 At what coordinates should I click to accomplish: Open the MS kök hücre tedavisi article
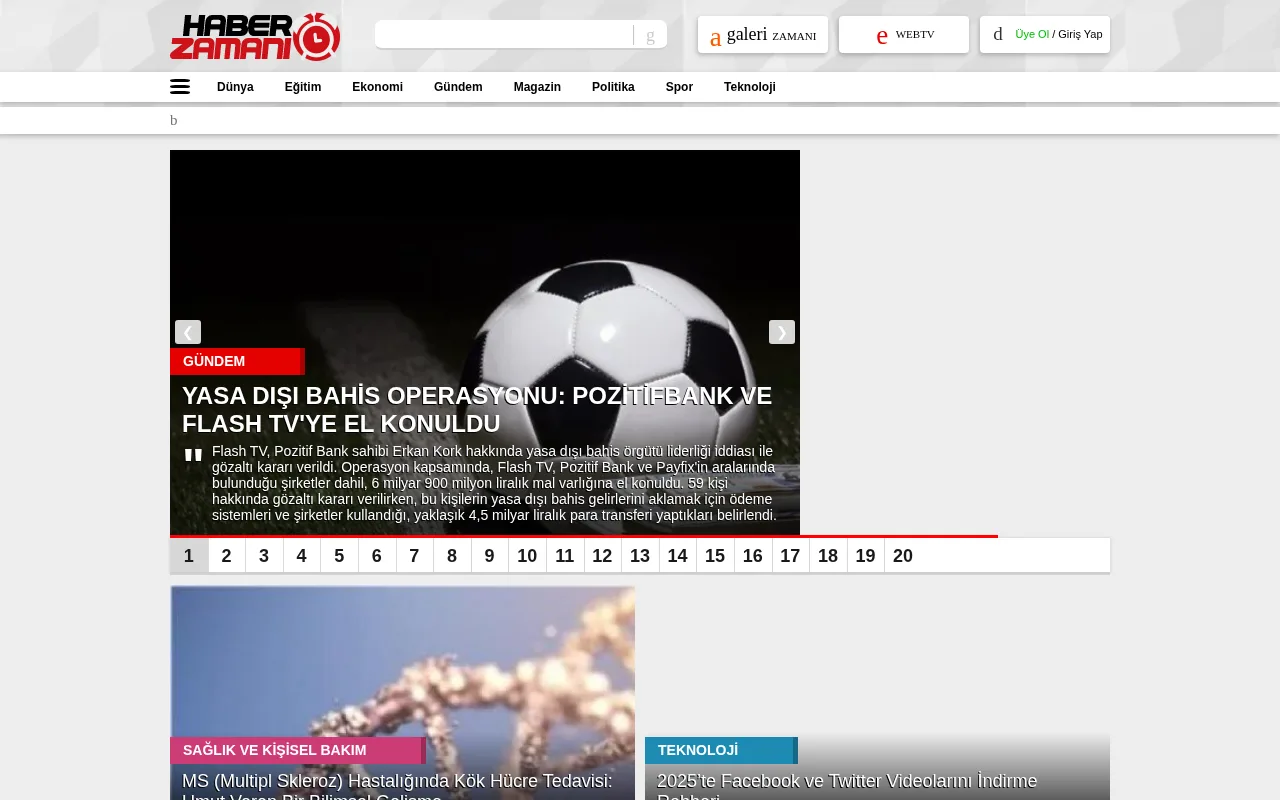tap(396, 781)
